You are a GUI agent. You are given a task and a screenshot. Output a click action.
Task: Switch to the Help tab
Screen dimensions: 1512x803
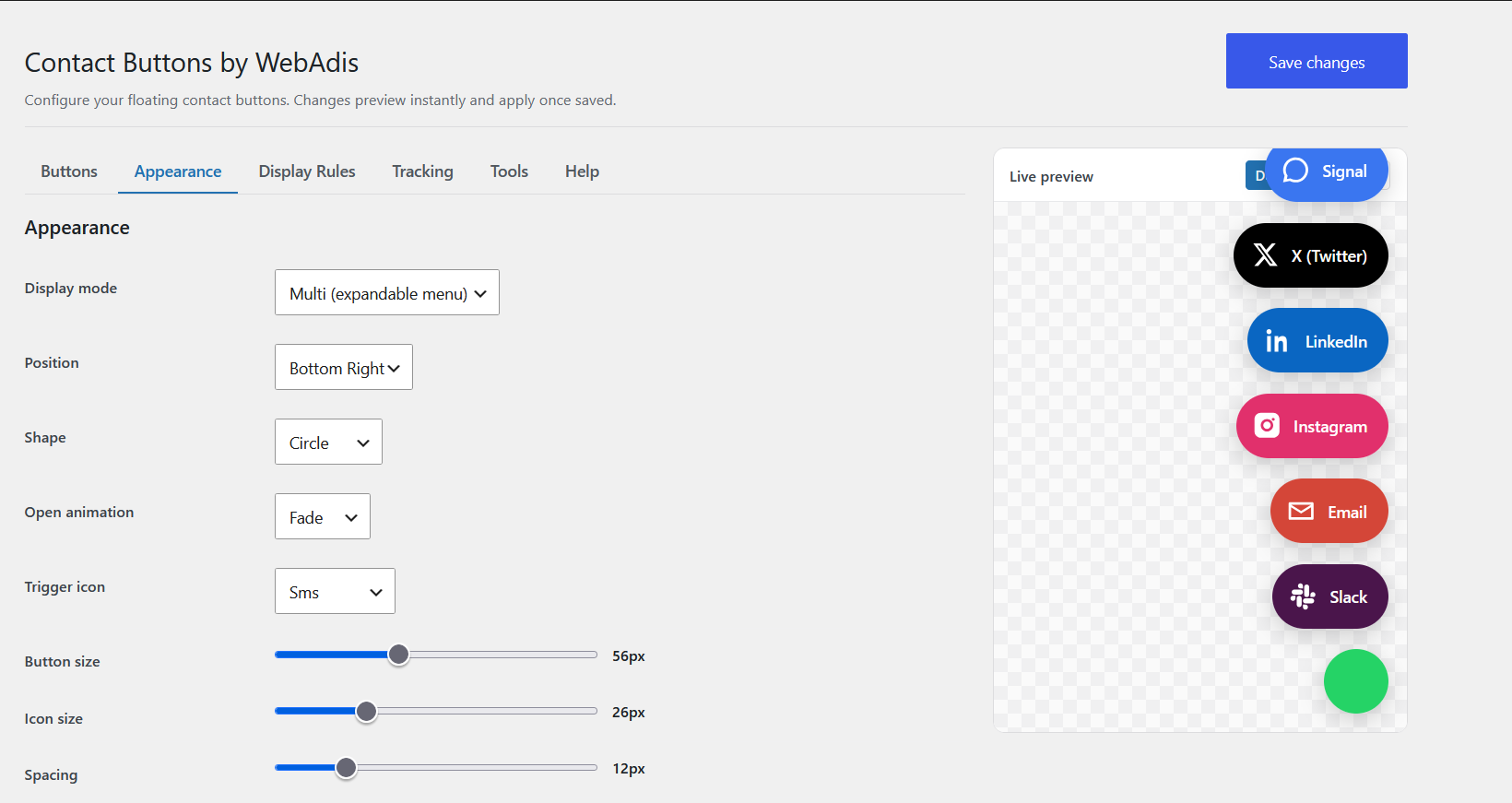[582, 171]
